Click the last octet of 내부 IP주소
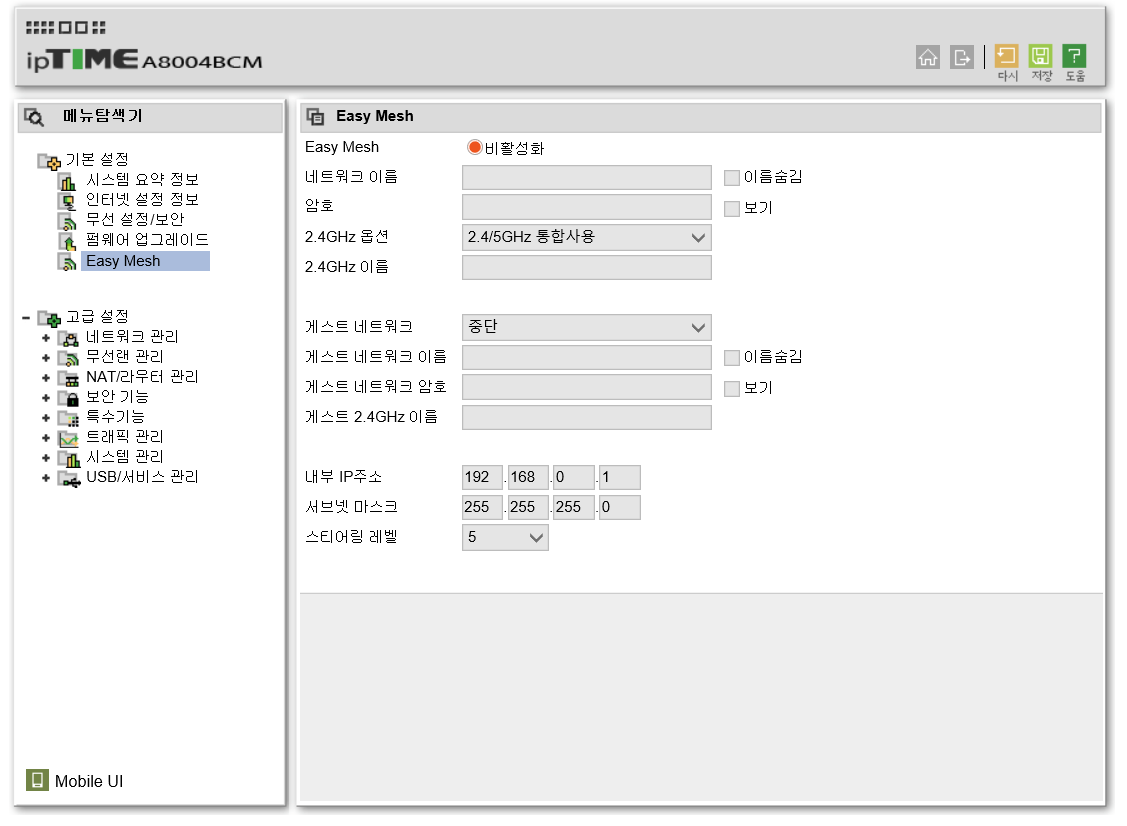1127x826 pixels. pyautogui.click(x=620, y=477)
